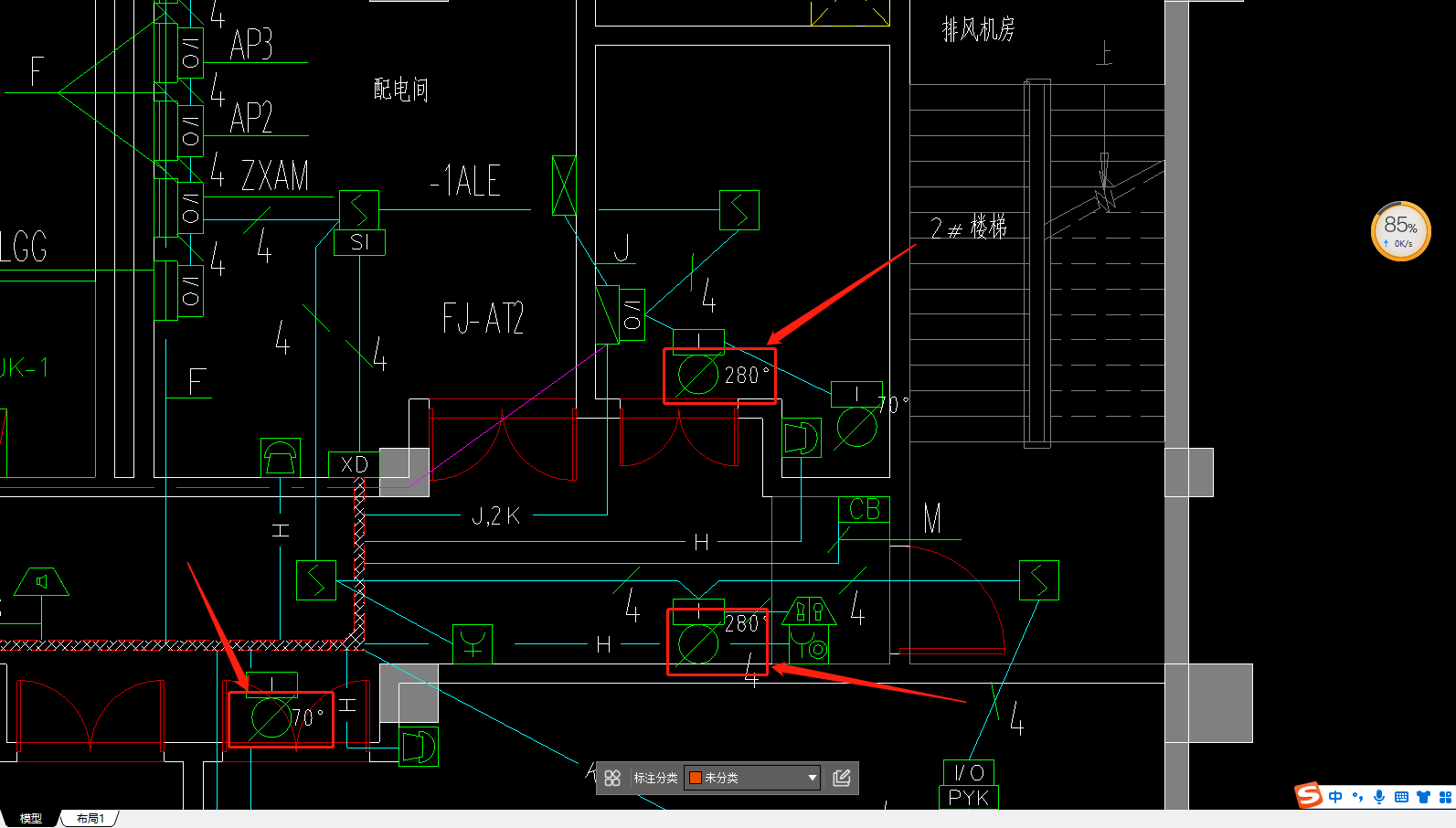This screenshot has height=828, width=1456.
Task: Click the Sogou input method S logo
Action: pos(1309,795)
